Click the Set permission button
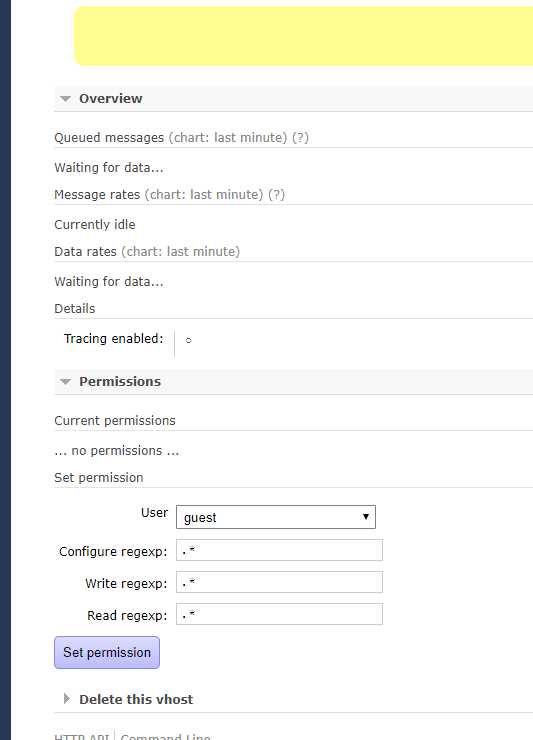The width and height of the screenshot is (533, 740). 107,653
